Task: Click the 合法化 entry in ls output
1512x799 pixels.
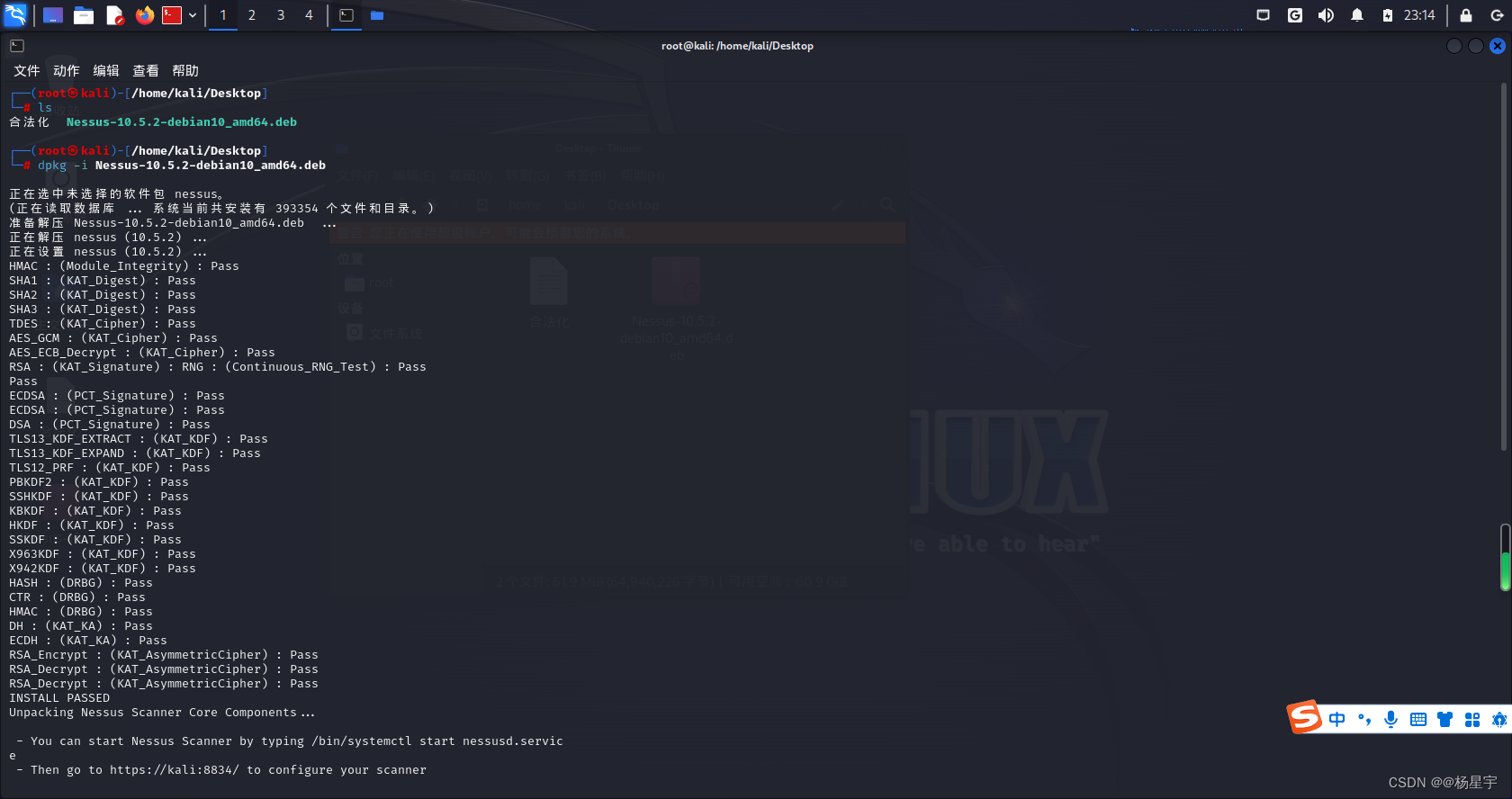Action: tap(30, 122)
